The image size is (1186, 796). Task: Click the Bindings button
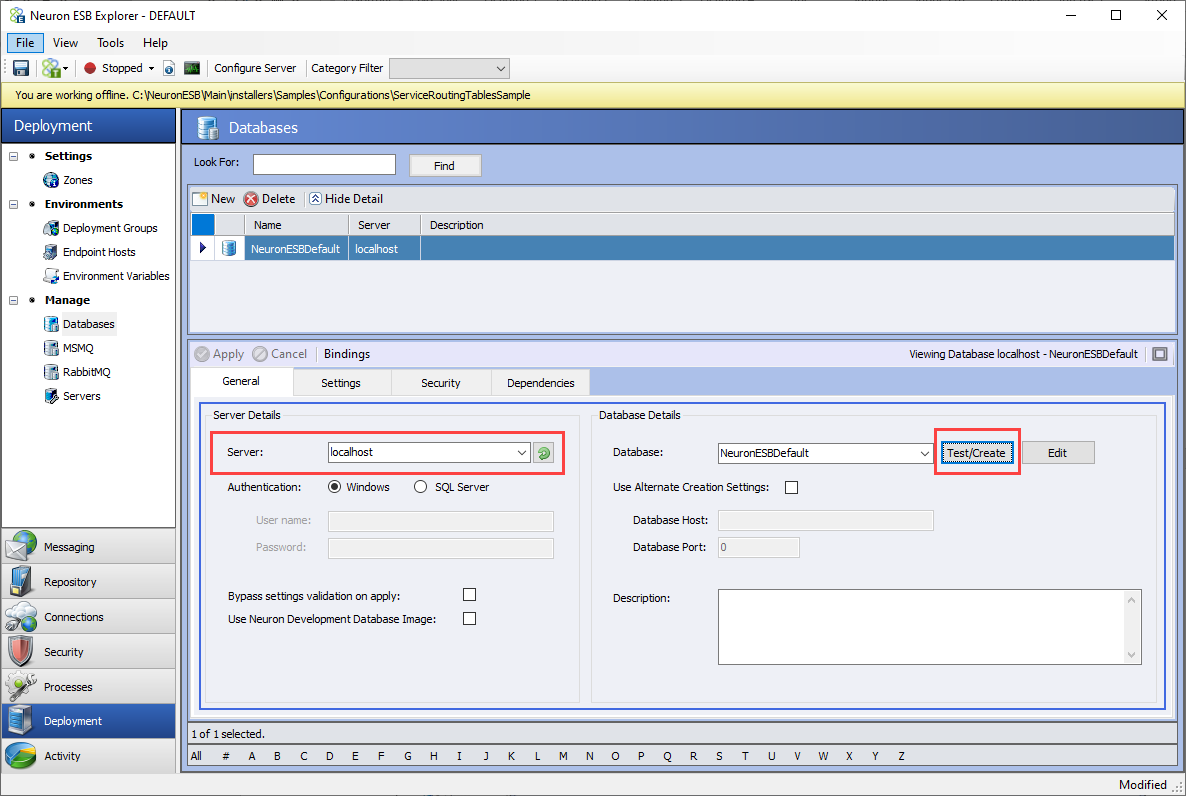347,354
